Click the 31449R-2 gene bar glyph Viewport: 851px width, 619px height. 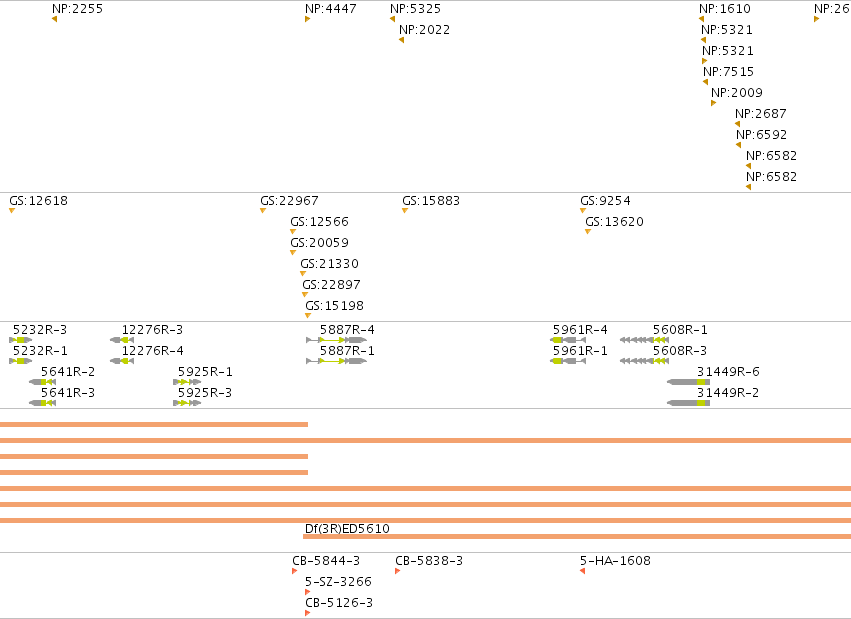(688, 403)
